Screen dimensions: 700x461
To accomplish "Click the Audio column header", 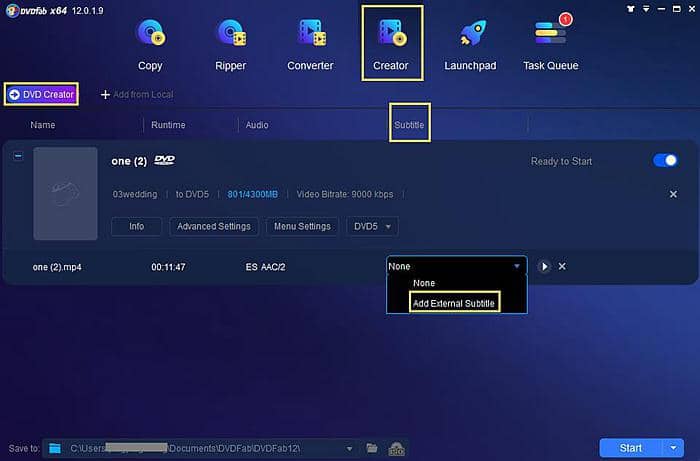I will click(x=257, y=125).
